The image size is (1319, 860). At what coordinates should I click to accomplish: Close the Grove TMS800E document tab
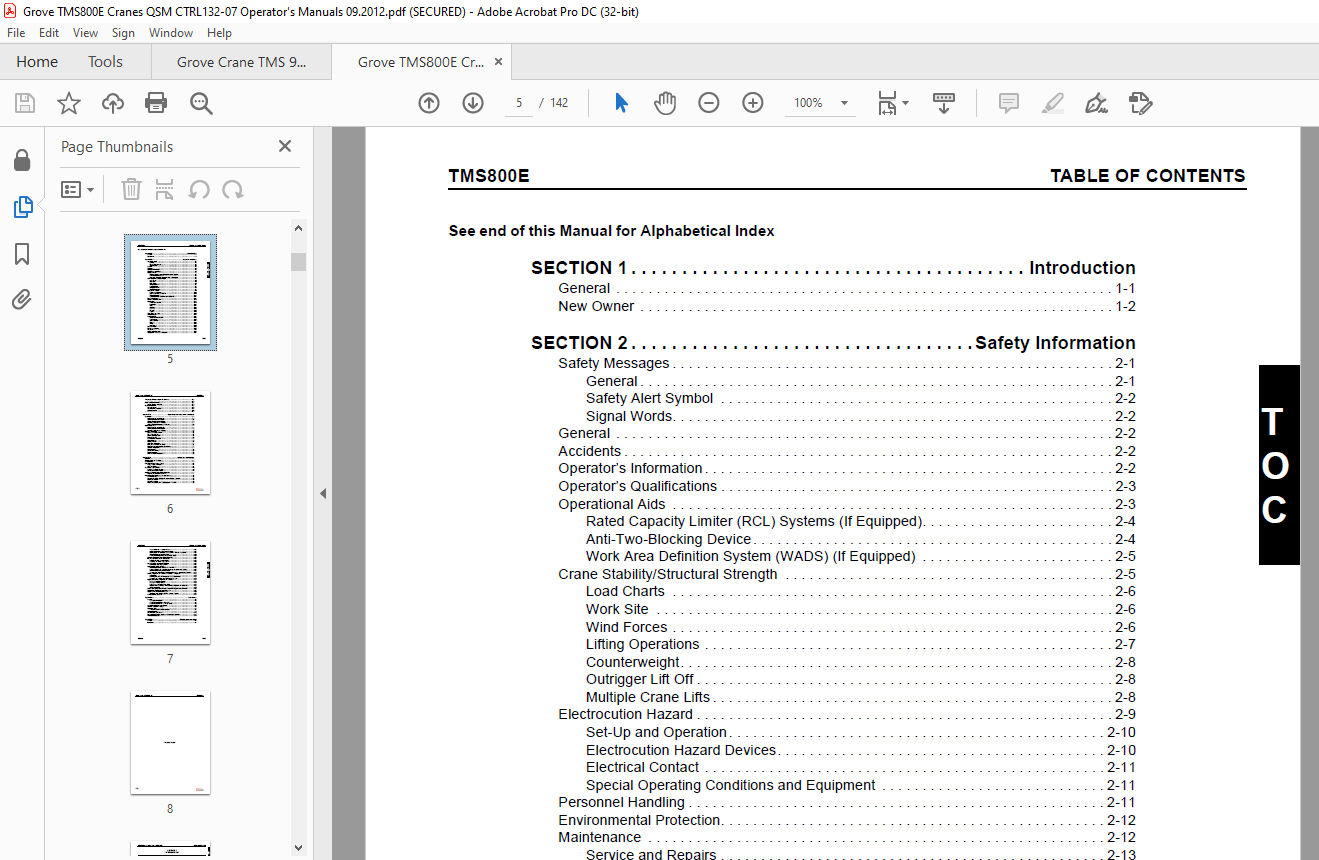[x=498, y=62]
